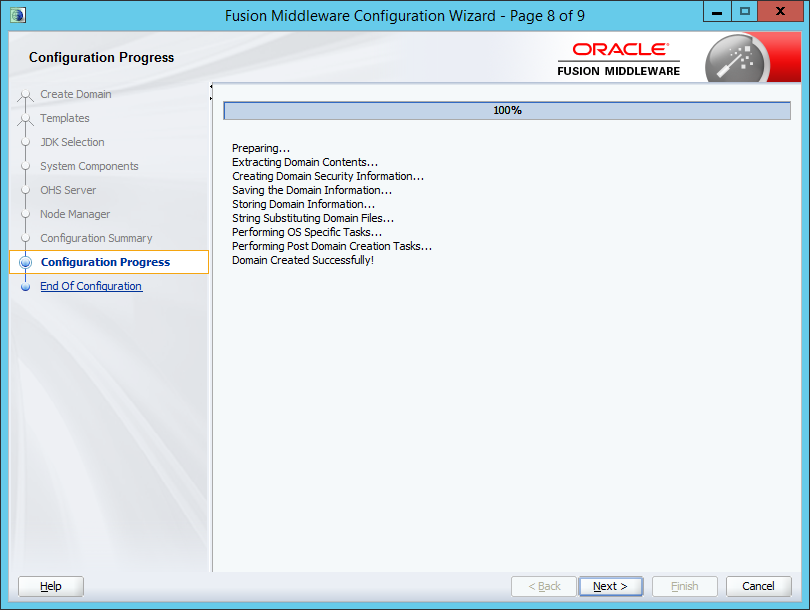Select the Configuration Progress step
This screenshot has width=810, height=611.
coord(105,262)
